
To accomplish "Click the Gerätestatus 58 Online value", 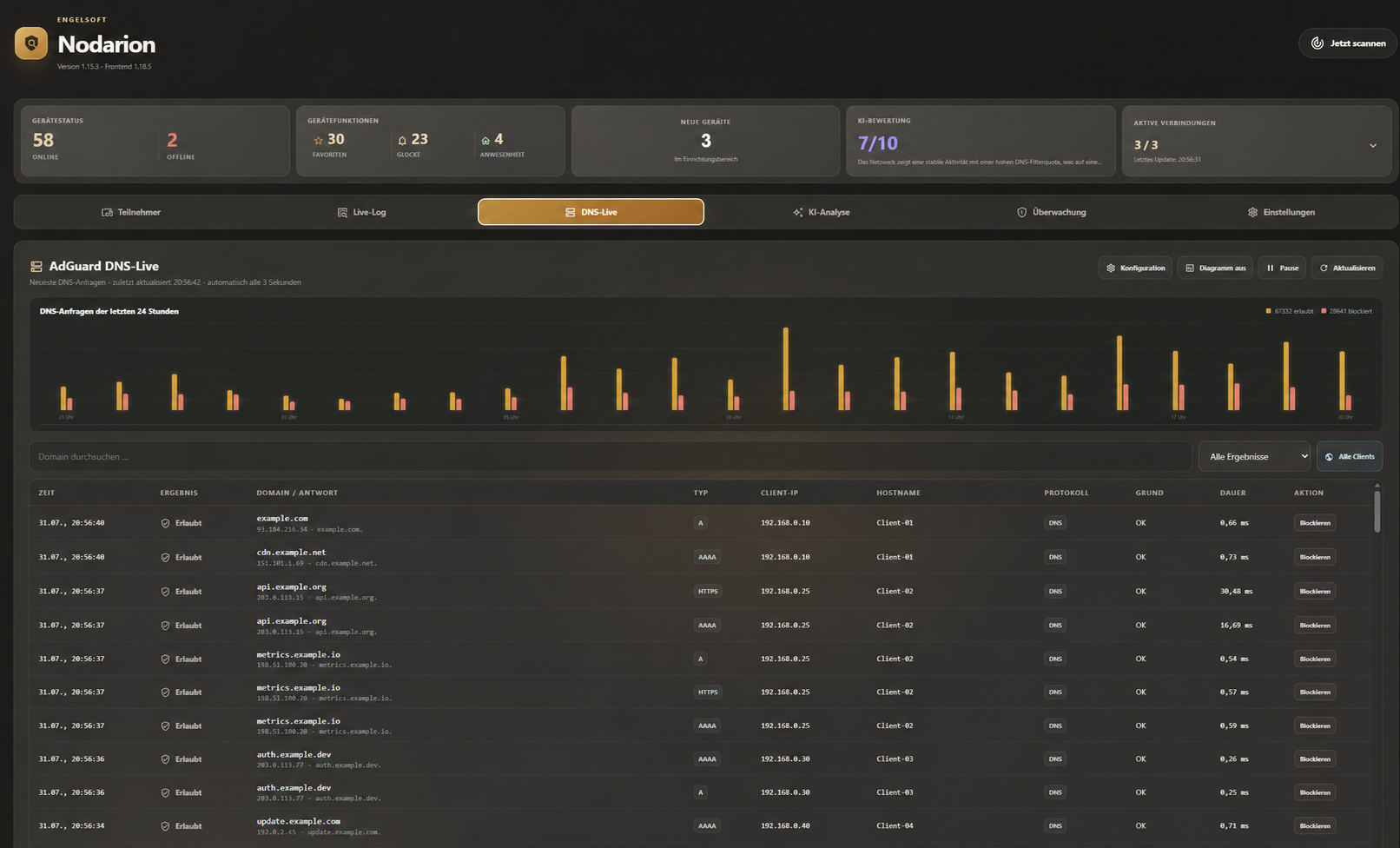I will pos(43,140).
